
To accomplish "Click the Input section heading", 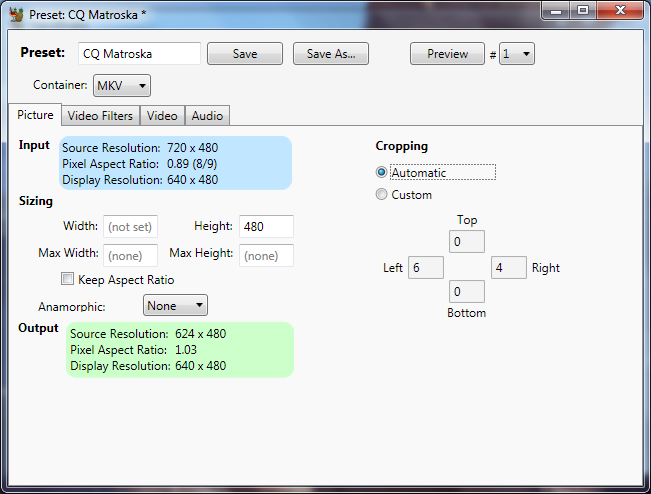I will 34,145.
